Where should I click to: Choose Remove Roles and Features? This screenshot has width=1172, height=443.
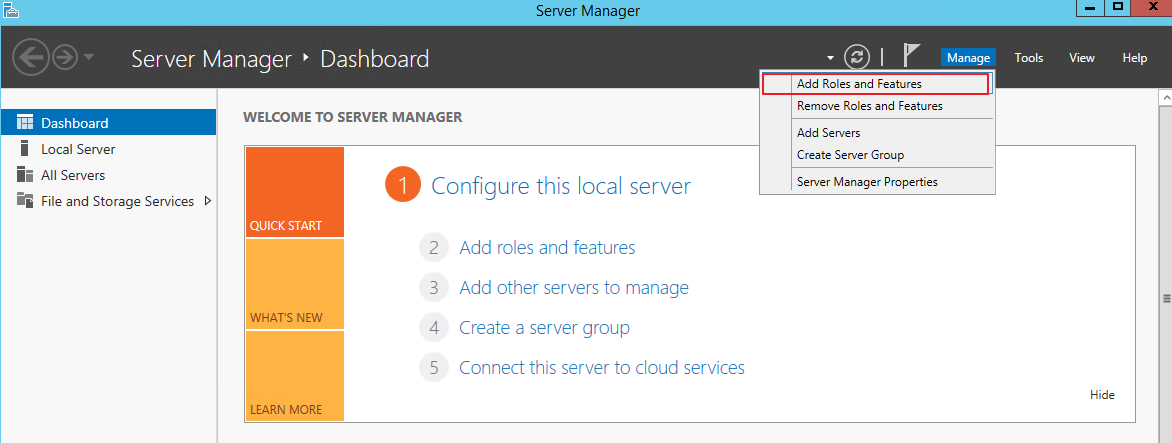(878, 106)
